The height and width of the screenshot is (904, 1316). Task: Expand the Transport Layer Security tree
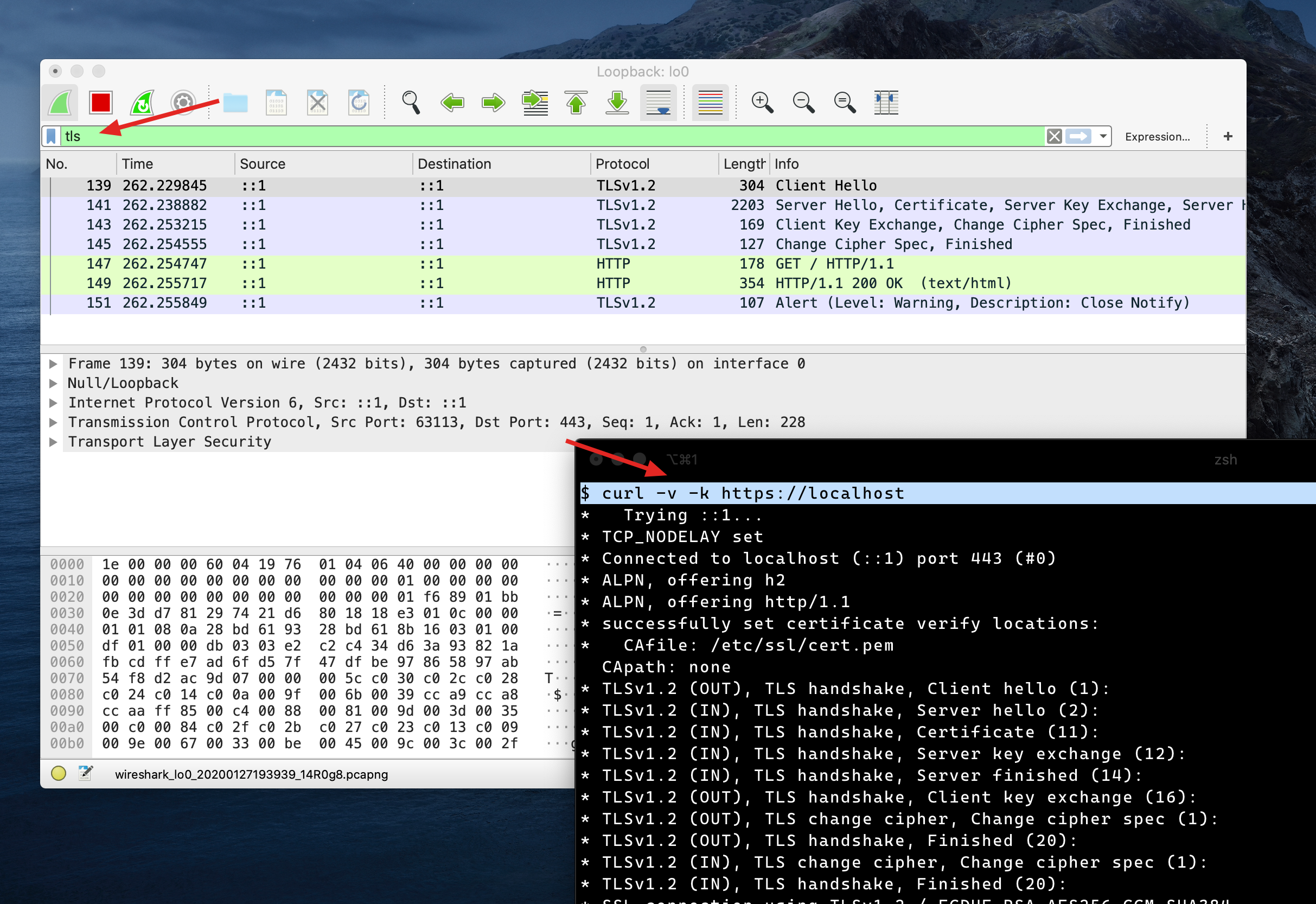[53, 442]
